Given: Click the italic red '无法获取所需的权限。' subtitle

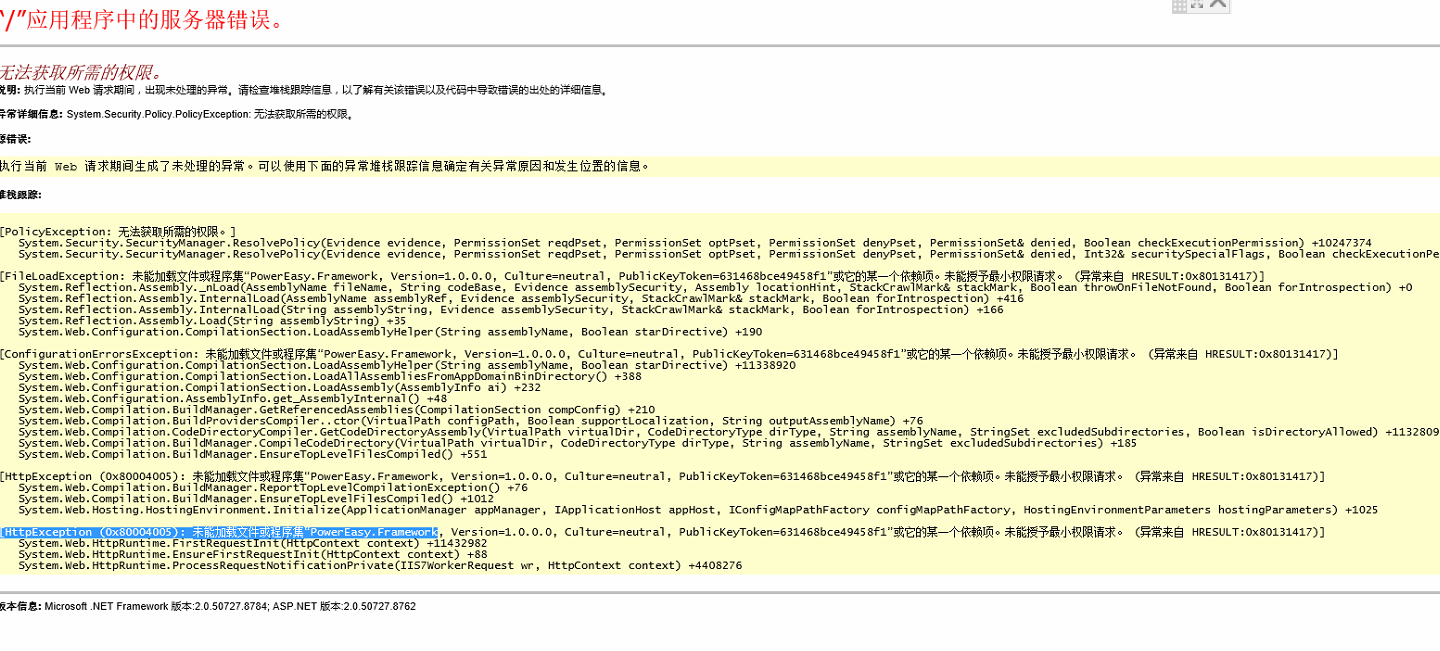Looking at the screenshot, I should tap(80, 72).
